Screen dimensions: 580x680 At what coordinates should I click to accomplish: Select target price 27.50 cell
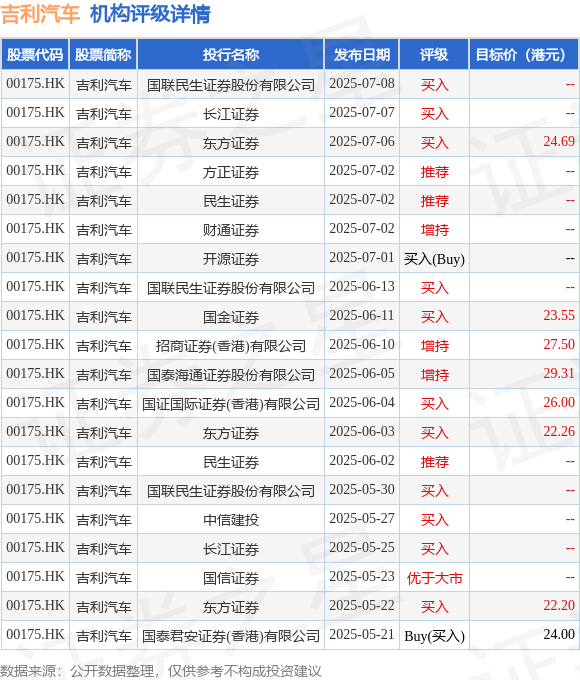point(524,345)
